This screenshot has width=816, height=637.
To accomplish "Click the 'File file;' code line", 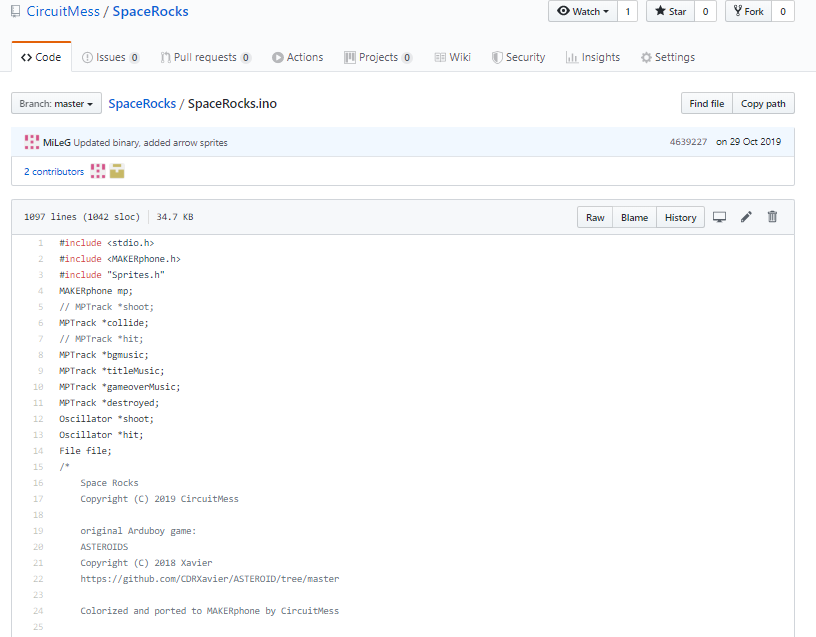I will [85, 451].
